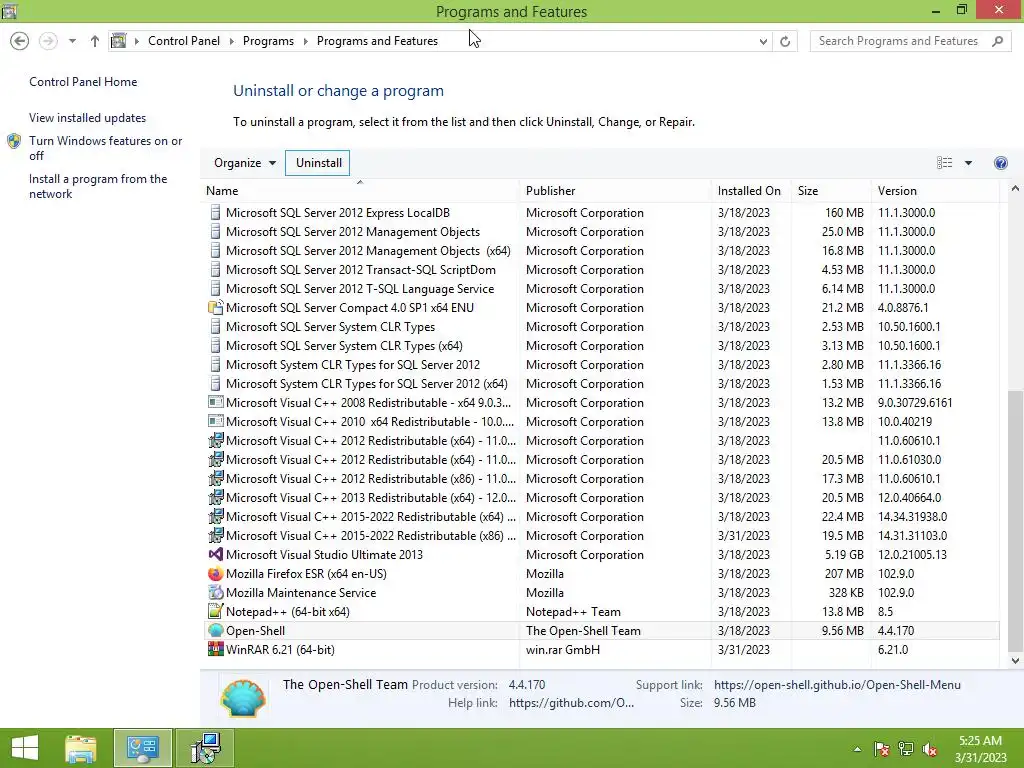
Task: Select Visual C++ 2015-2022 Redistributable (x86) icon
Action: (216, 536)
